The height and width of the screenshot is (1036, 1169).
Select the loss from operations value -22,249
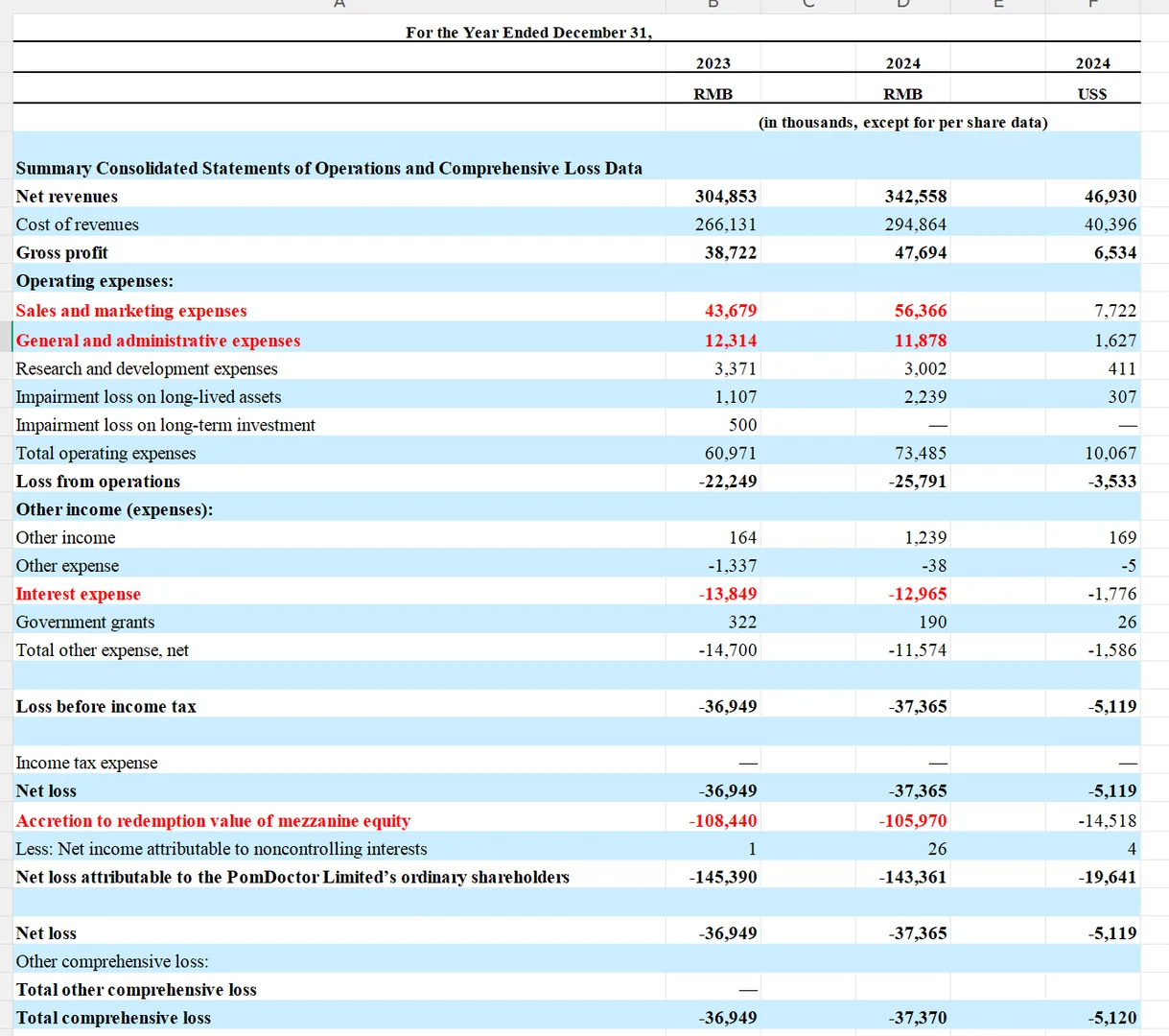pos(728,482)
